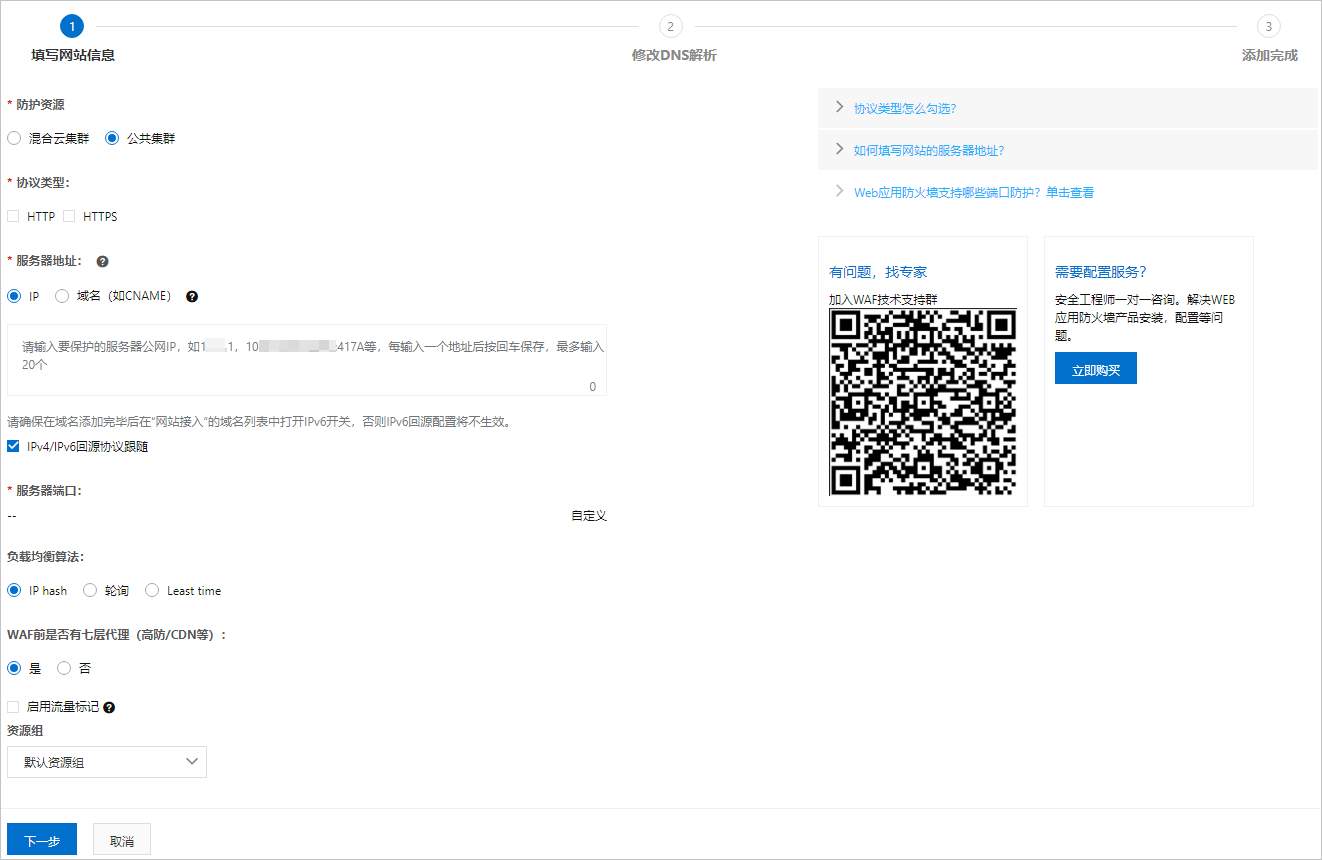This screenshot has height=860, width=1322.
Task: Click the WAF support group QR code
Action: (923, 402)
